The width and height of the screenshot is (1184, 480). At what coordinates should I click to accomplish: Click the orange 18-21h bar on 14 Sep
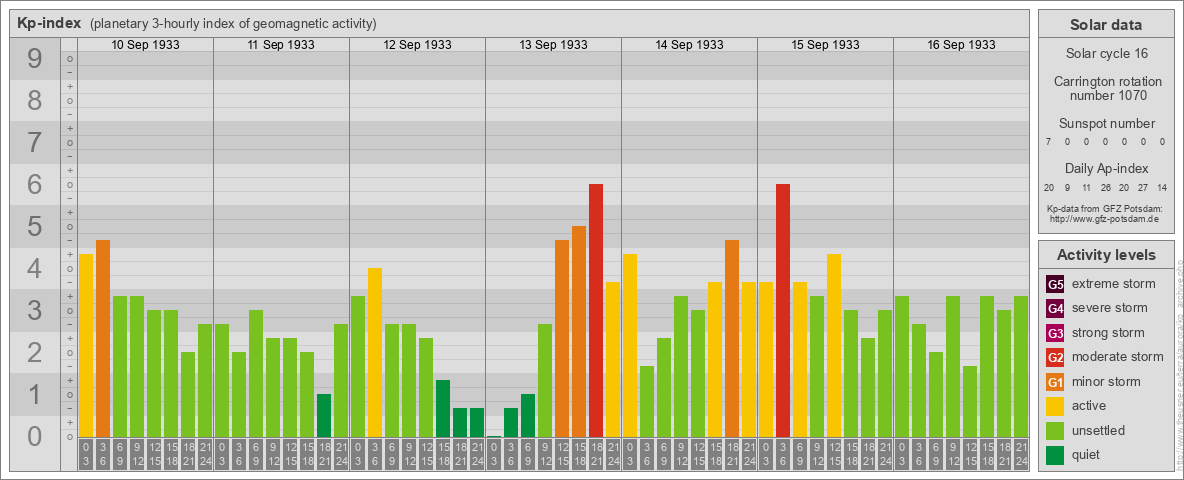coord(732,338)
